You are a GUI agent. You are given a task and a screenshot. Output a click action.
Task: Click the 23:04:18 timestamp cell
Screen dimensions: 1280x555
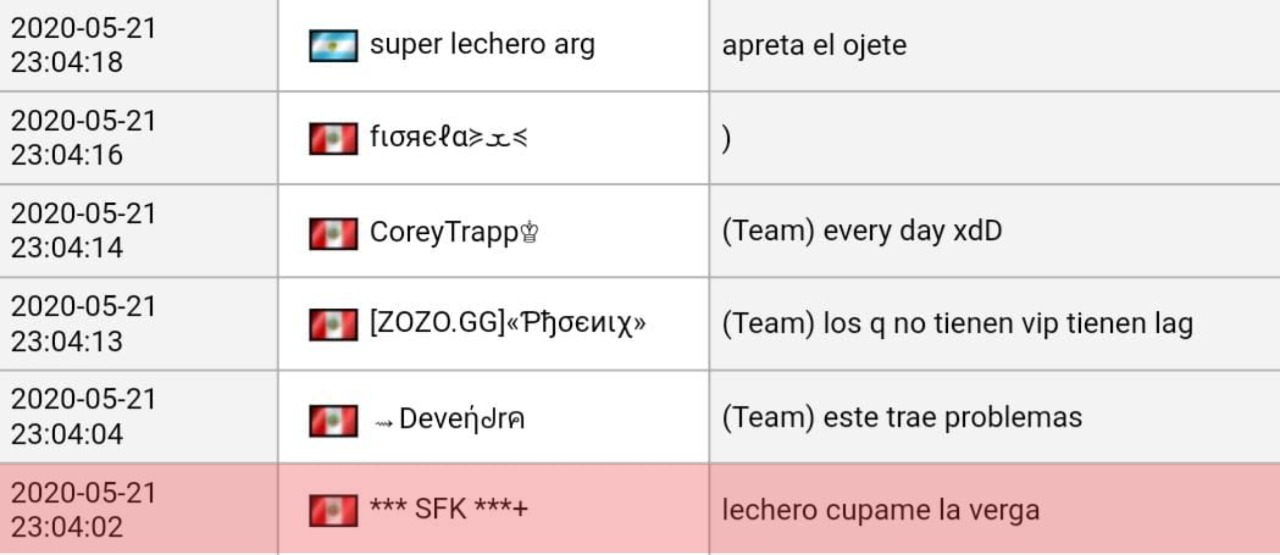pos(84,45)
